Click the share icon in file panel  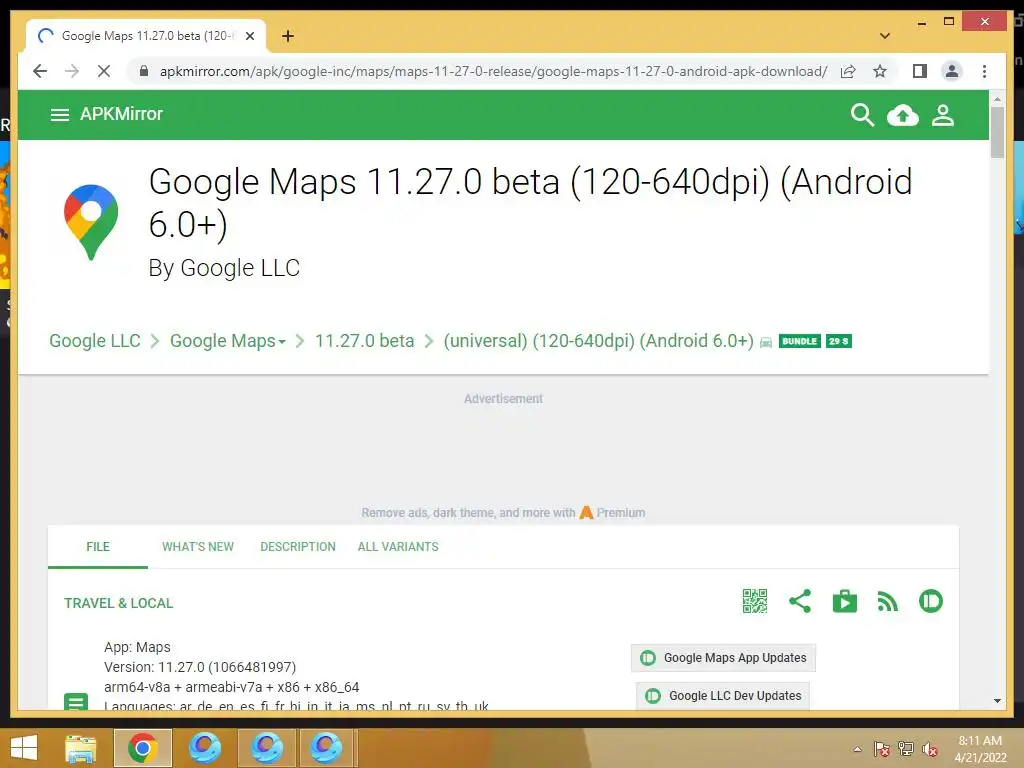click(x=800, y=601)
